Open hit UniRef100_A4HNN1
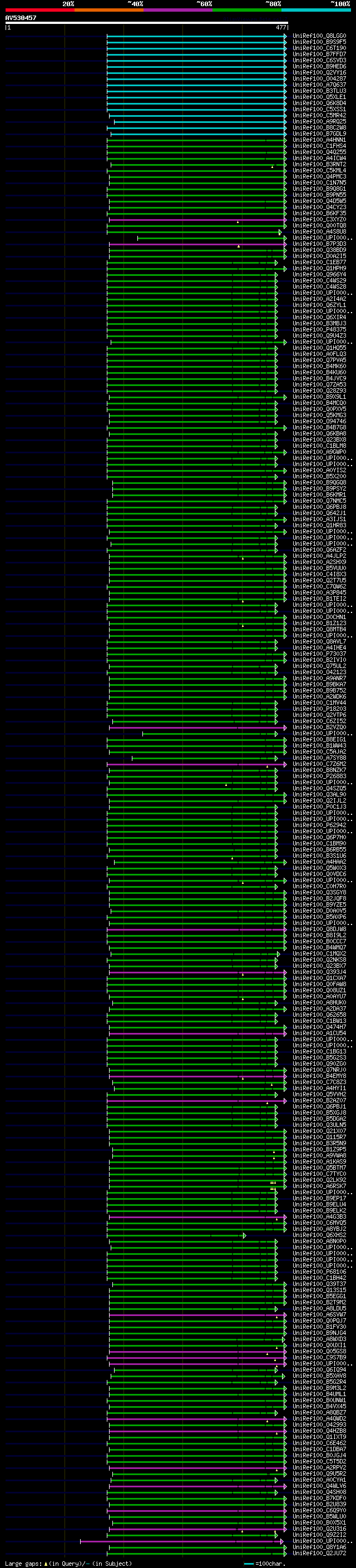Screen dimensions: 356x1568 [319, 140]
